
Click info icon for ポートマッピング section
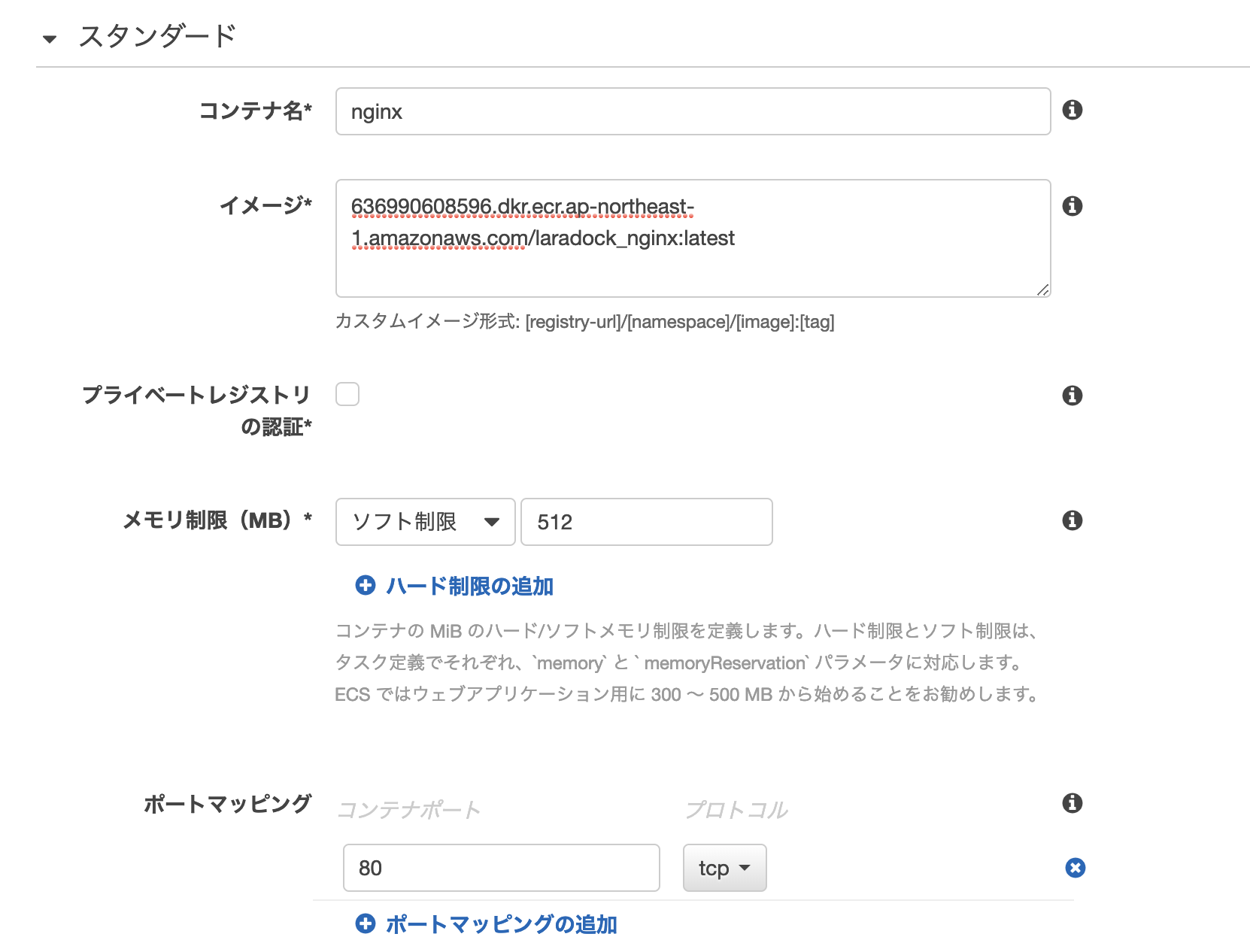click(1072, 803)
